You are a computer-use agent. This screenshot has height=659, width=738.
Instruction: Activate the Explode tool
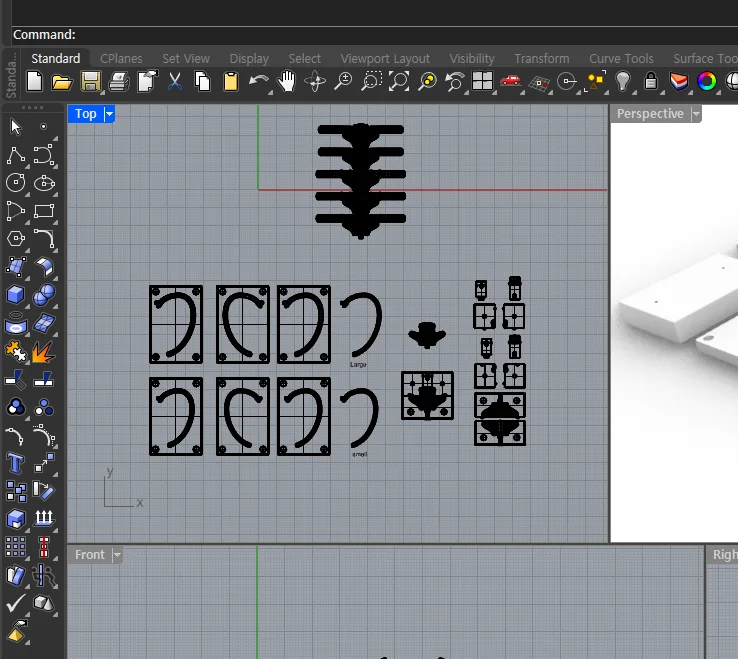(x=43, y=351)
